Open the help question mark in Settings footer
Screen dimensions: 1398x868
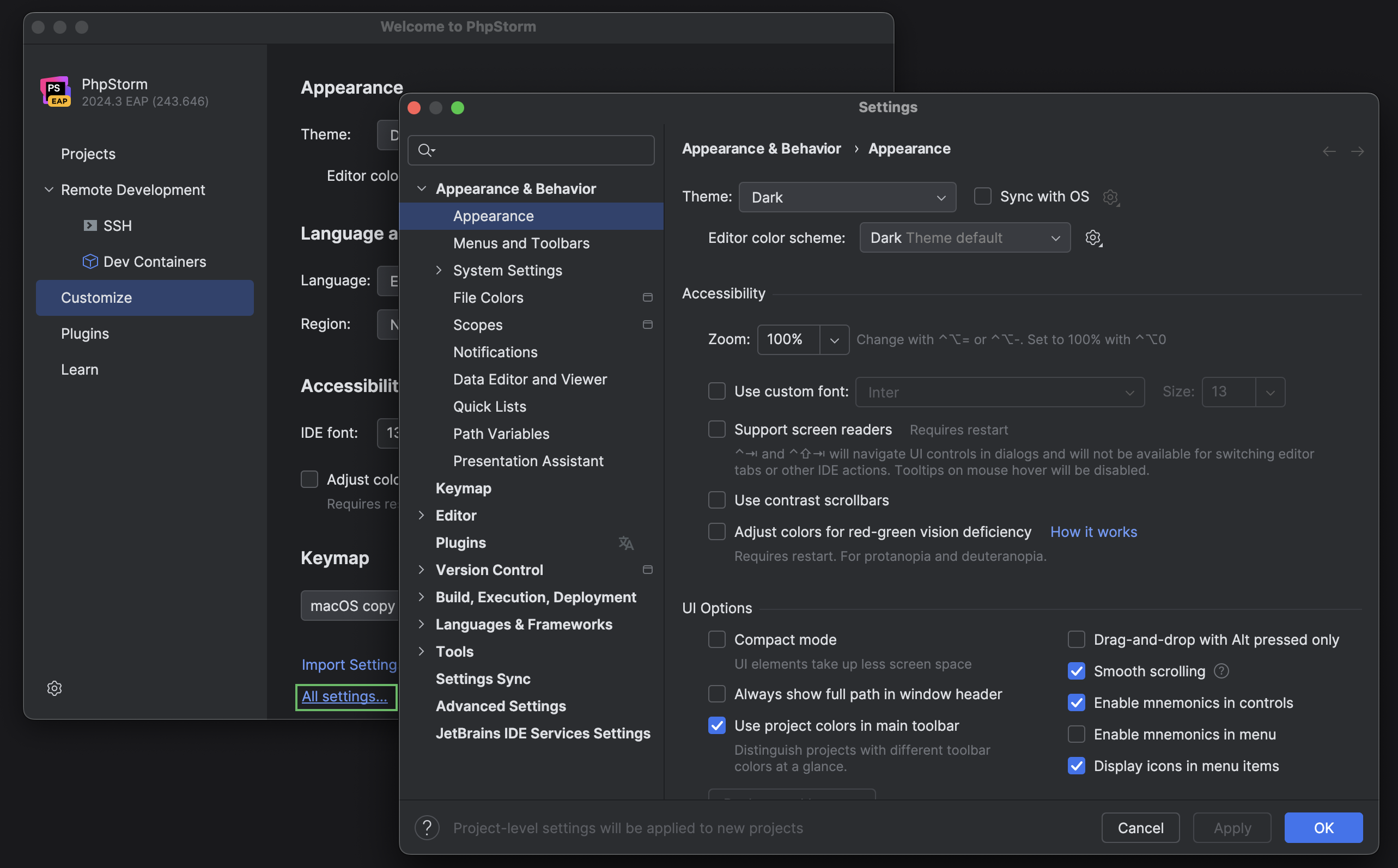pos(427,827)
